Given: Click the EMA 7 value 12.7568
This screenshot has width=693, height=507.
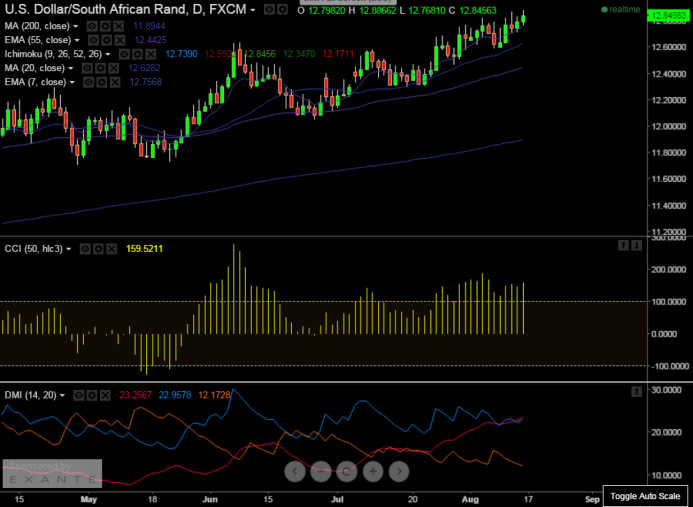Looking at the screenshot, I should click(x=146, y=82).
